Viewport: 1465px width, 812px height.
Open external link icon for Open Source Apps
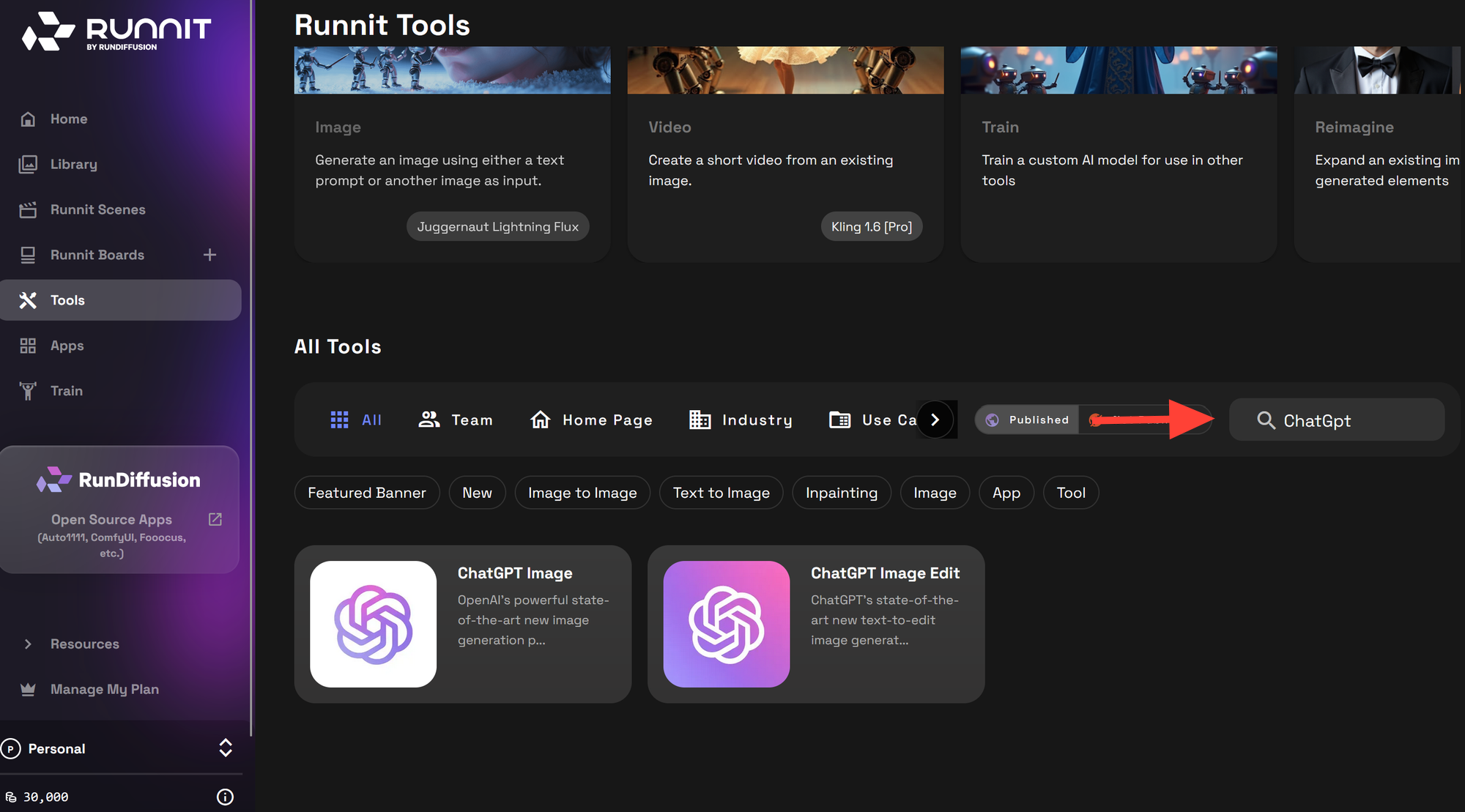pos(215,519)
